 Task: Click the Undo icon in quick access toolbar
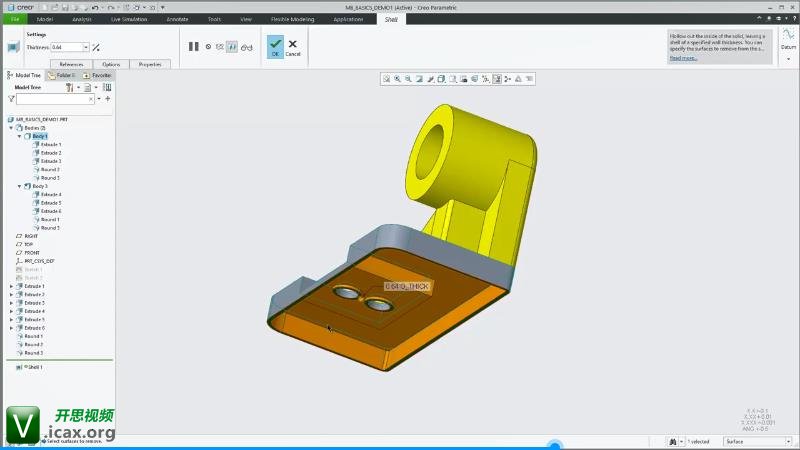point(95,8)
